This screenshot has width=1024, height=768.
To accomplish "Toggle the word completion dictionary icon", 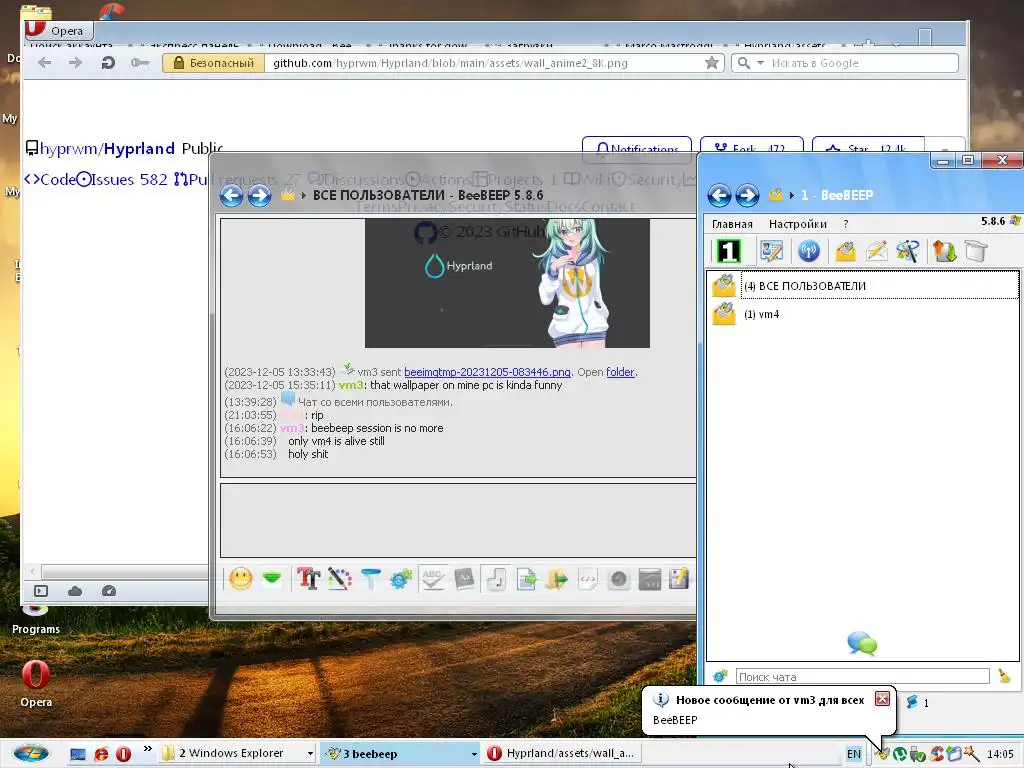I will (x=464, y=579).
